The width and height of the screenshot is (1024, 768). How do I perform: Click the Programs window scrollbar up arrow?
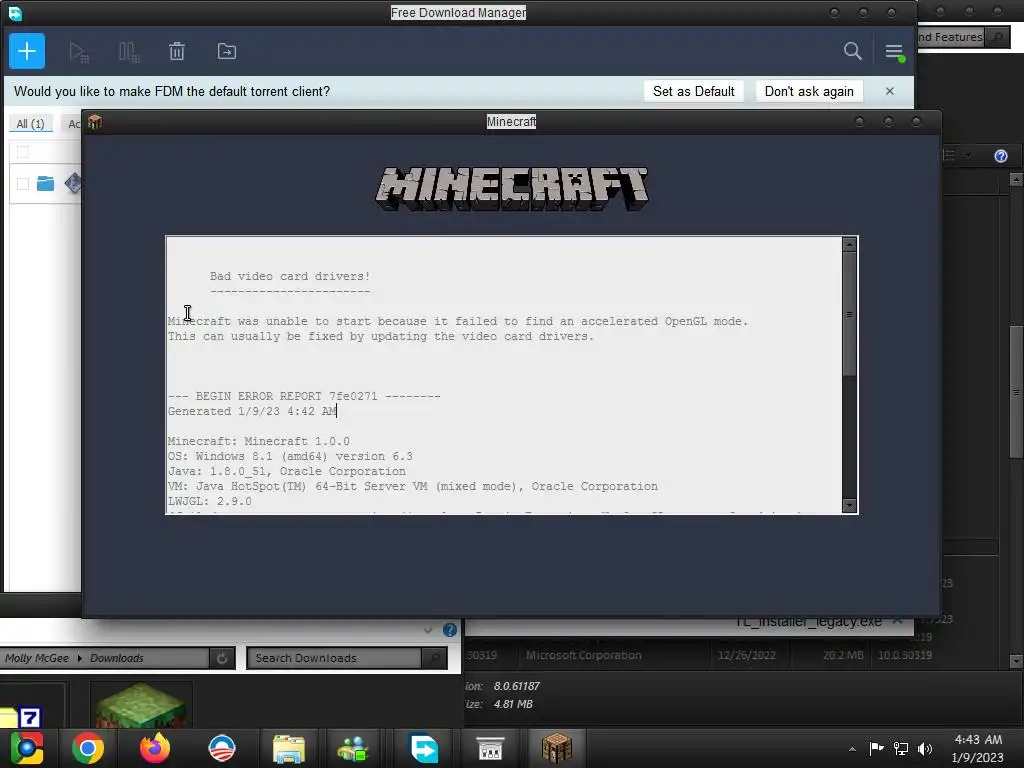(x=1016, y=179)
